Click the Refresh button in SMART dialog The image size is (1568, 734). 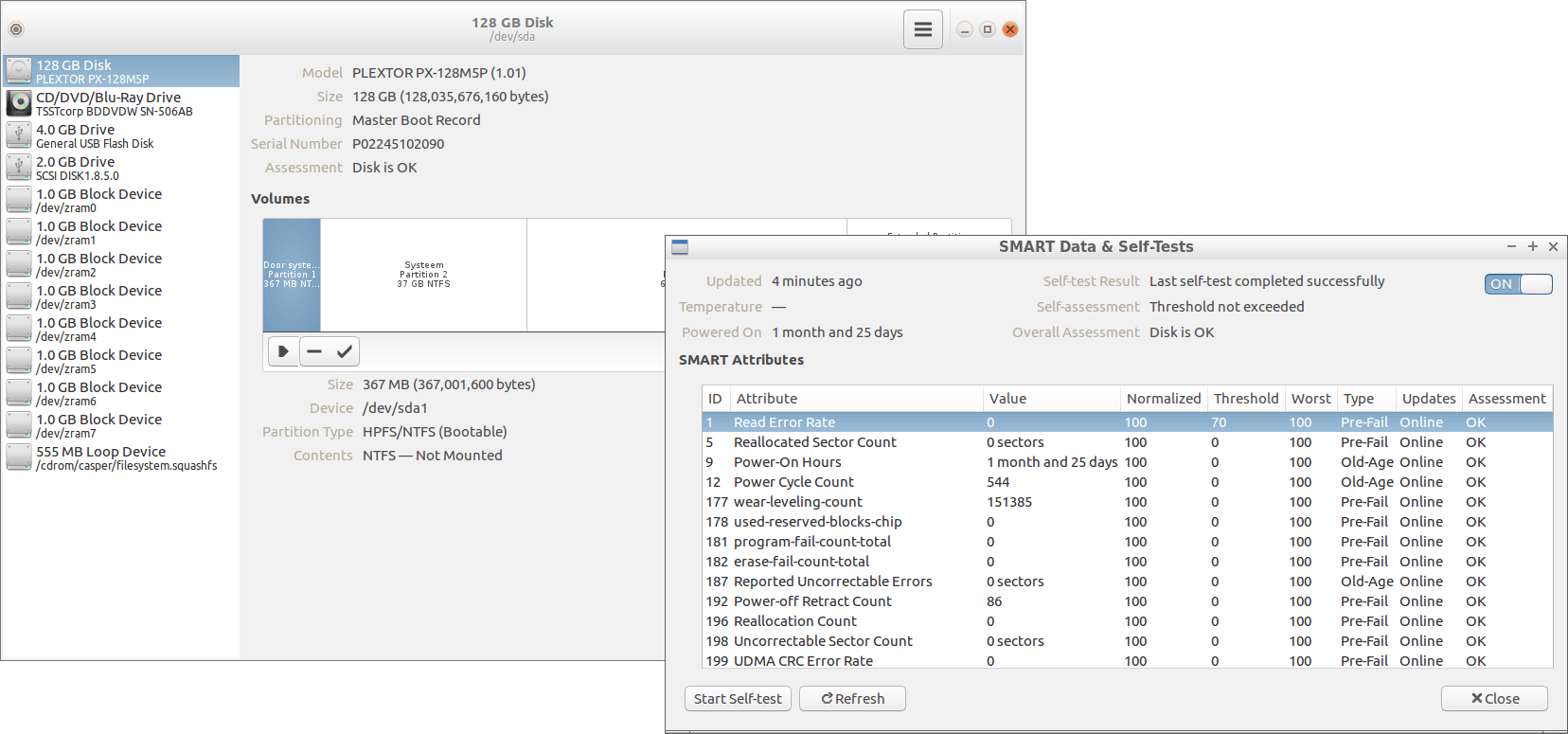click(x=852, y=699)
